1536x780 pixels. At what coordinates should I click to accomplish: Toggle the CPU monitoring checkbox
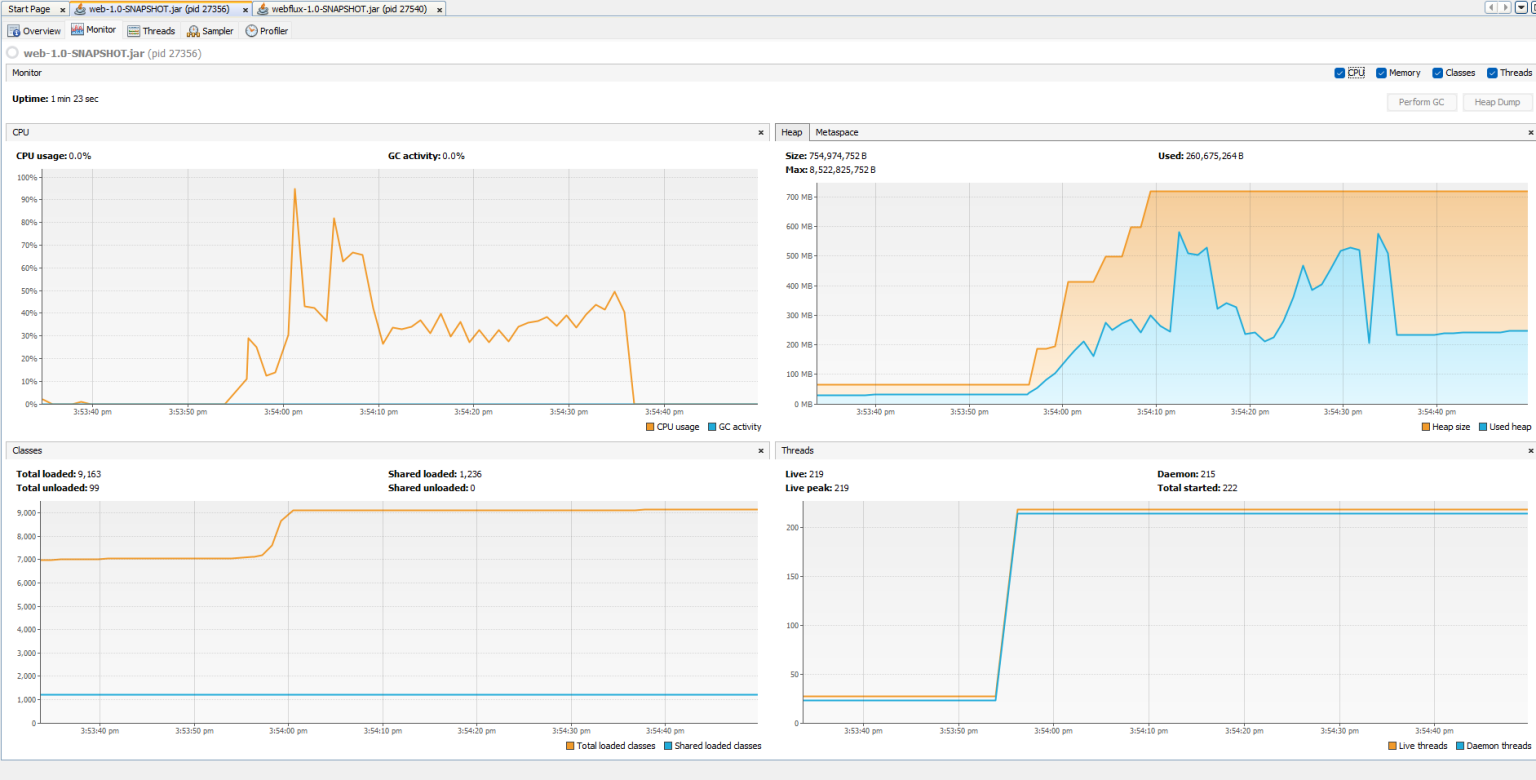[x=1340, y=72]
